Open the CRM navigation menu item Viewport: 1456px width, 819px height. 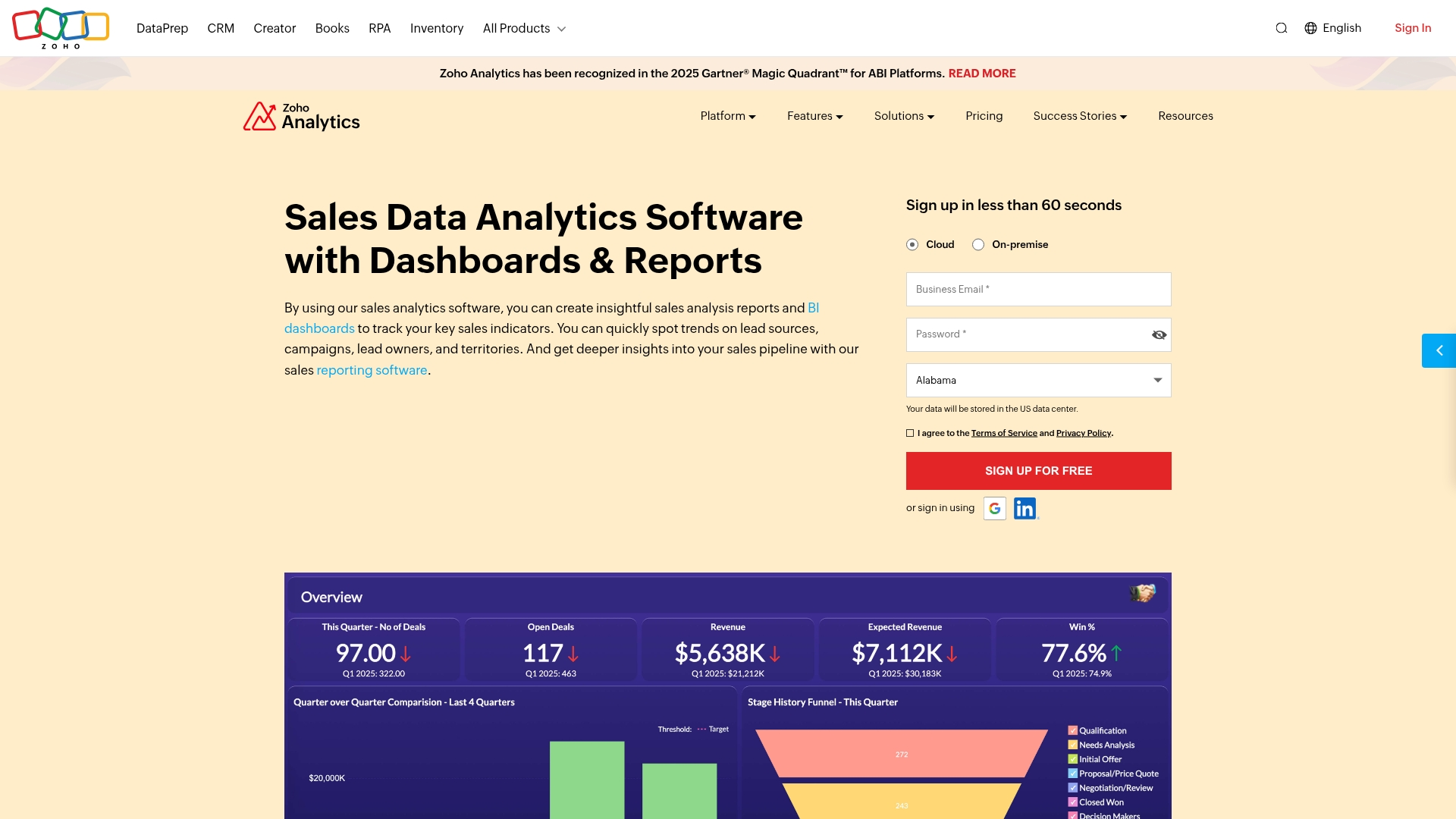(x=221, y=28)
